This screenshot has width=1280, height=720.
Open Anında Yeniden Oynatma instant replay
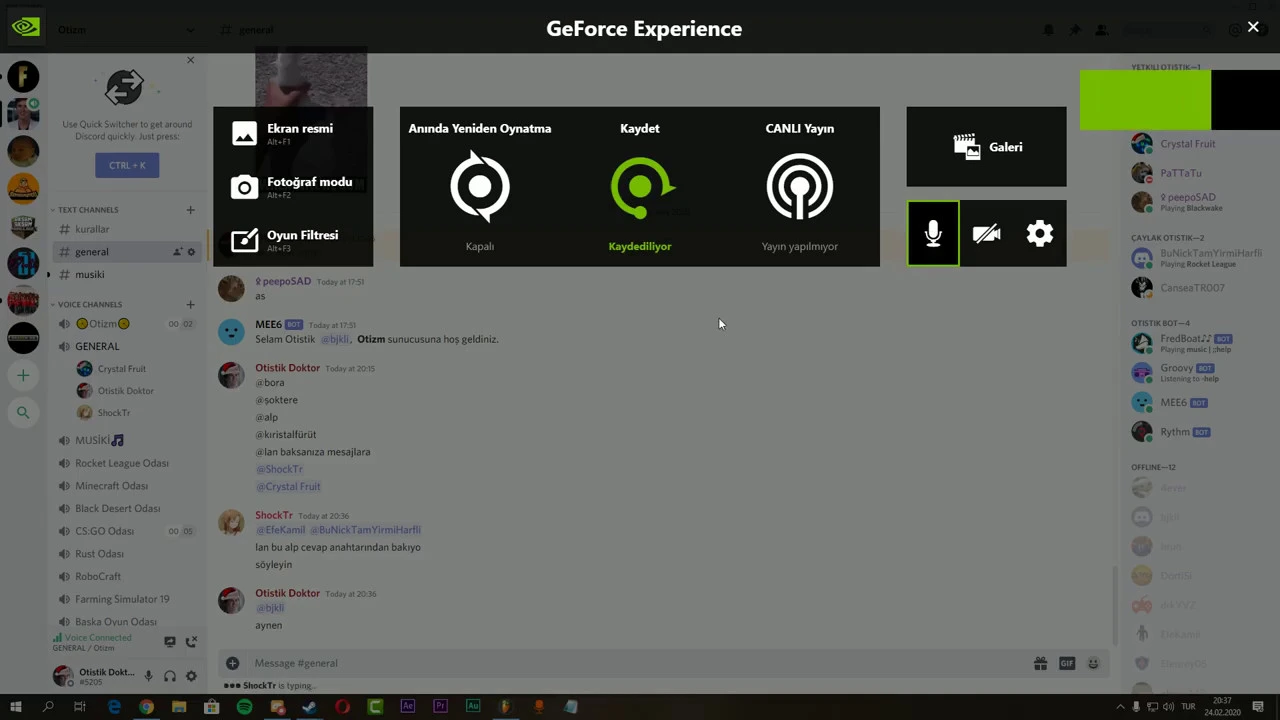click(480, 186)
